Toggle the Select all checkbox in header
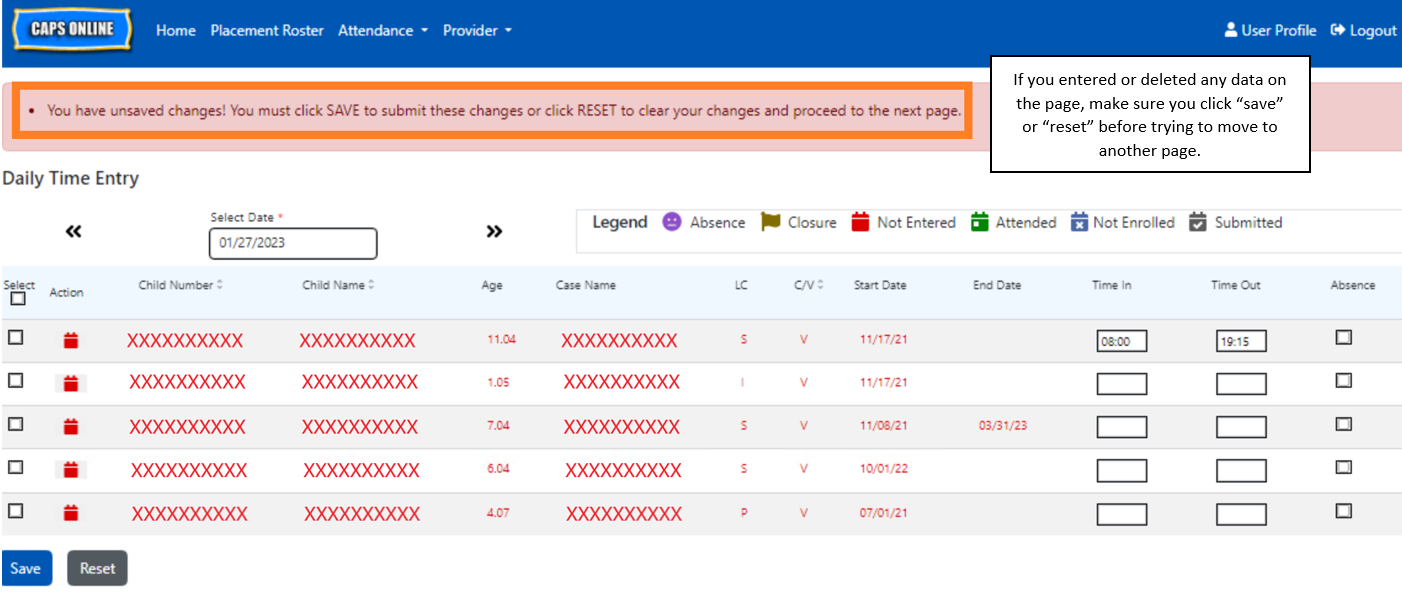 18,299
